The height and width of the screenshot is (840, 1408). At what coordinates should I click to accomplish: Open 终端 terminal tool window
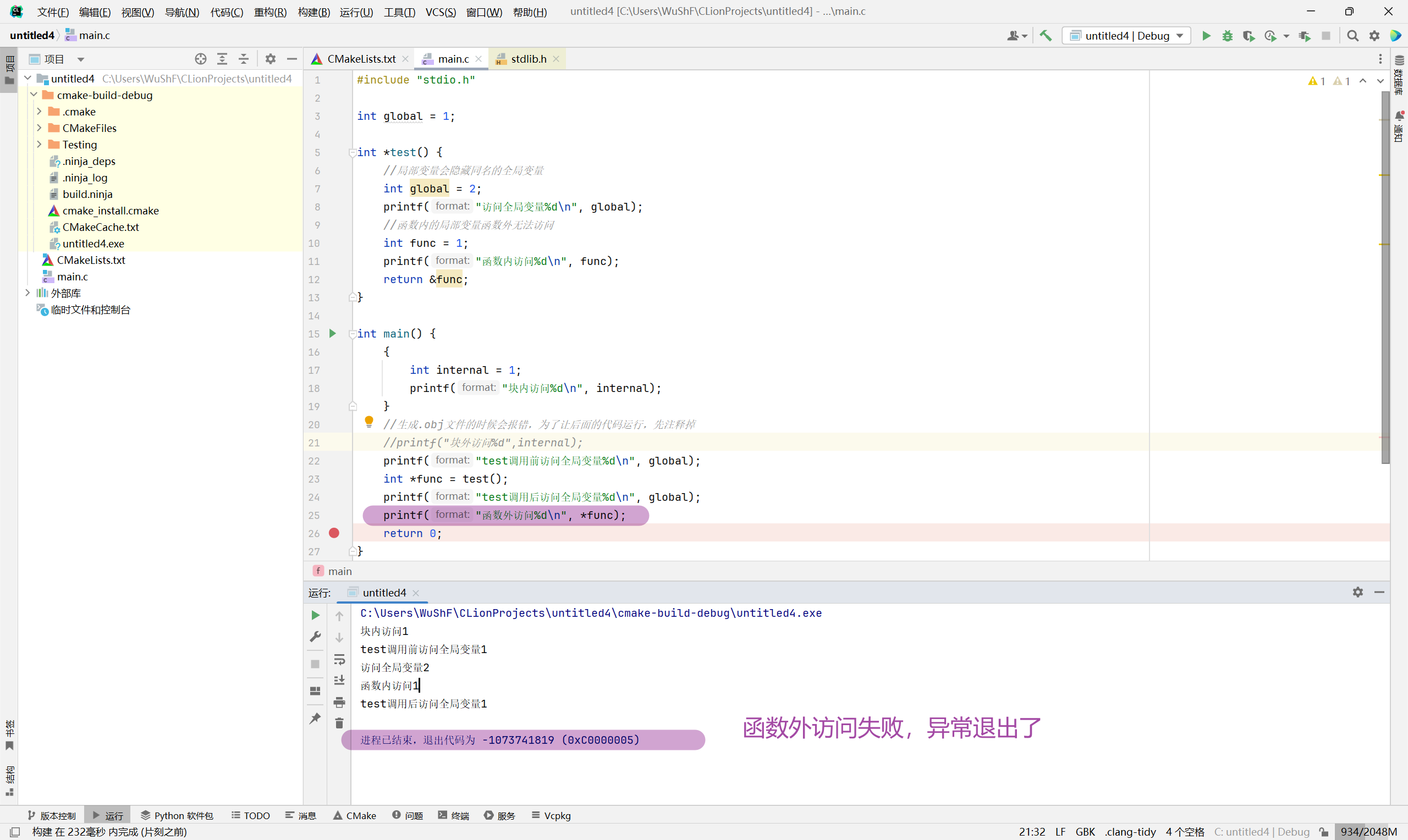point(454,815)
